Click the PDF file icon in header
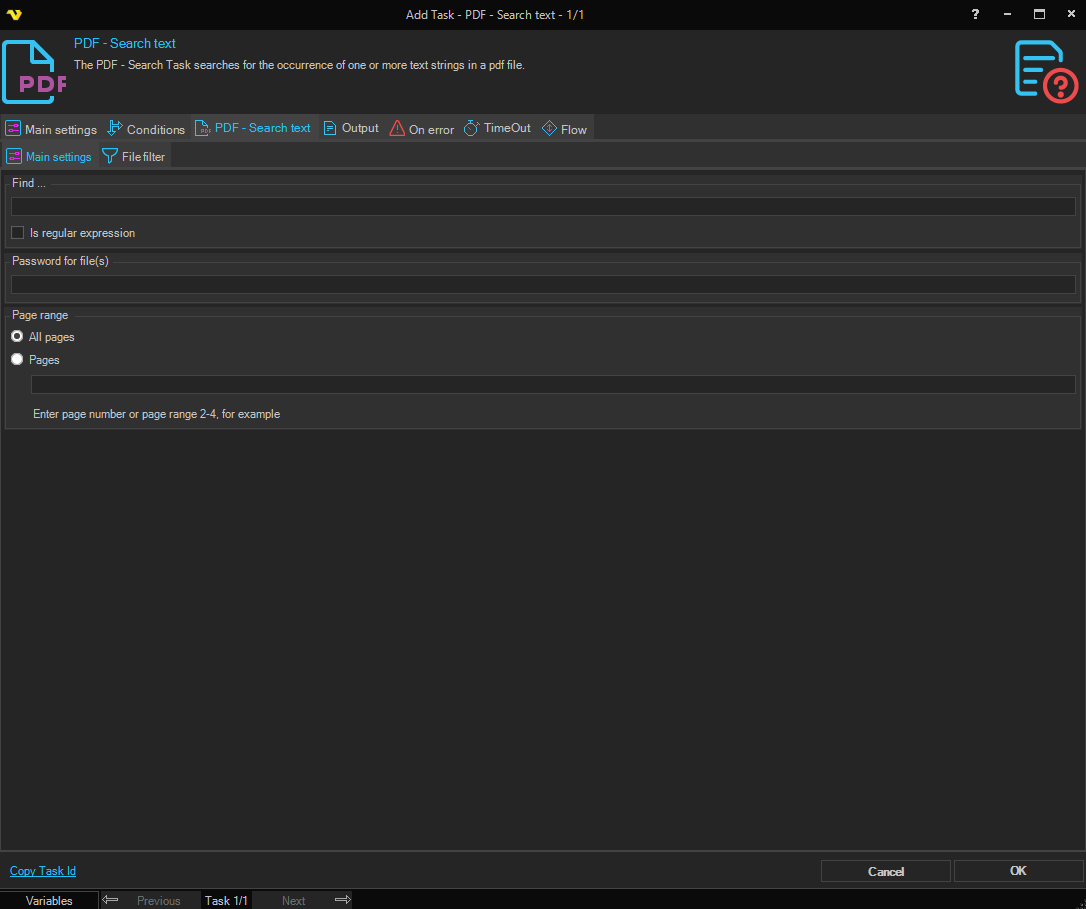Viewport: 1086px width, 909px height. point(34,72)
